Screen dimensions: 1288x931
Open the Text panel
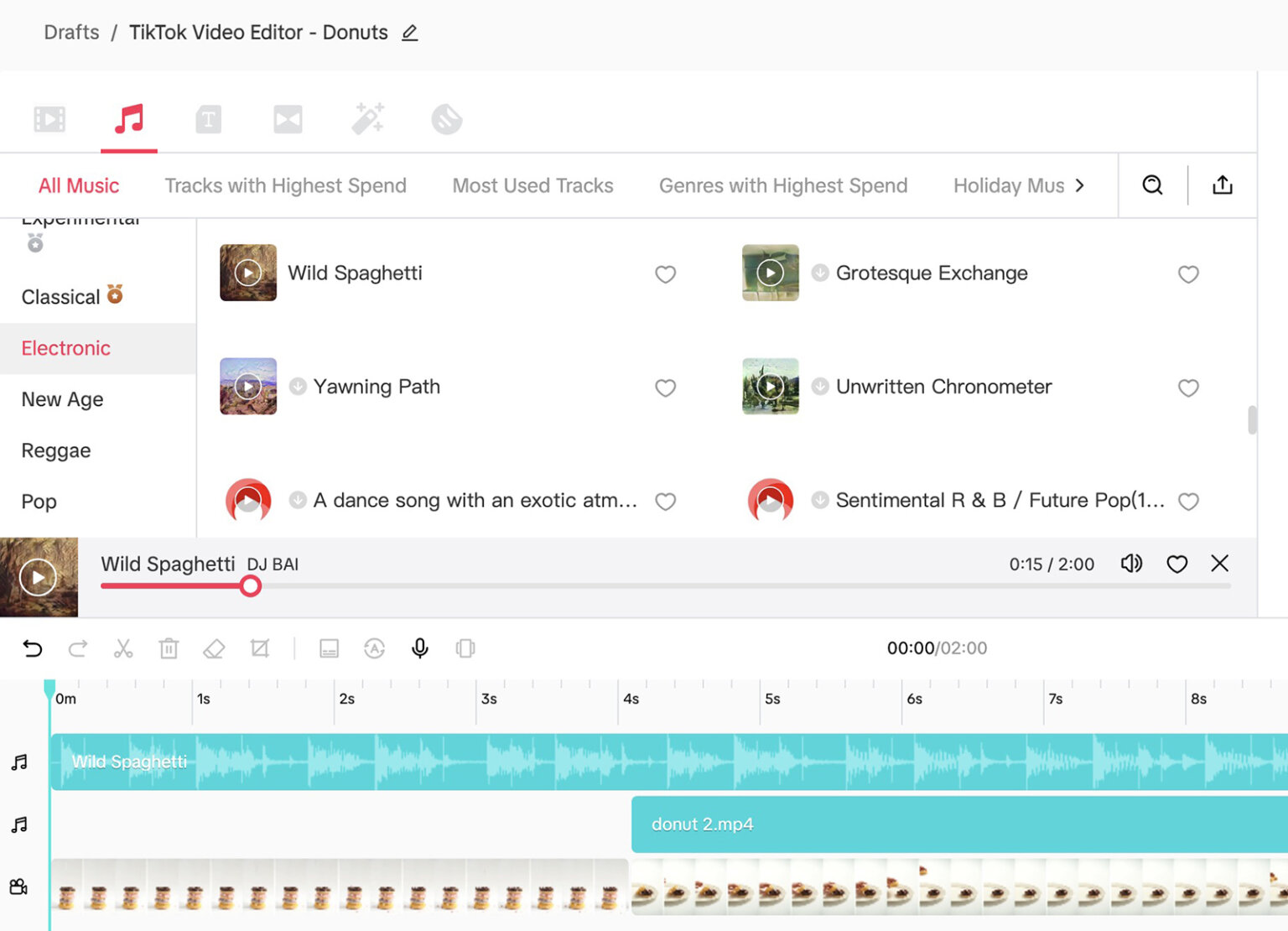point(208,119)
